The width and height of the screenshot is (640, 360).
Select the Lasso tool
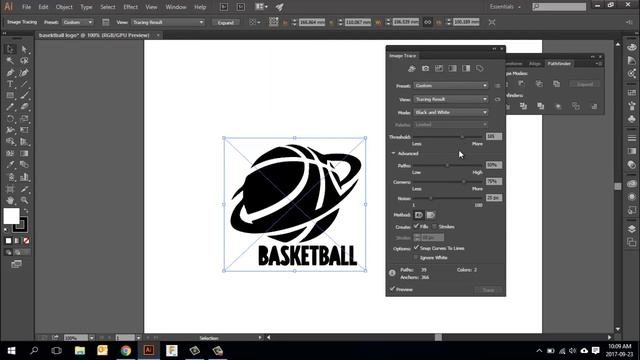[x=24, y=61]
